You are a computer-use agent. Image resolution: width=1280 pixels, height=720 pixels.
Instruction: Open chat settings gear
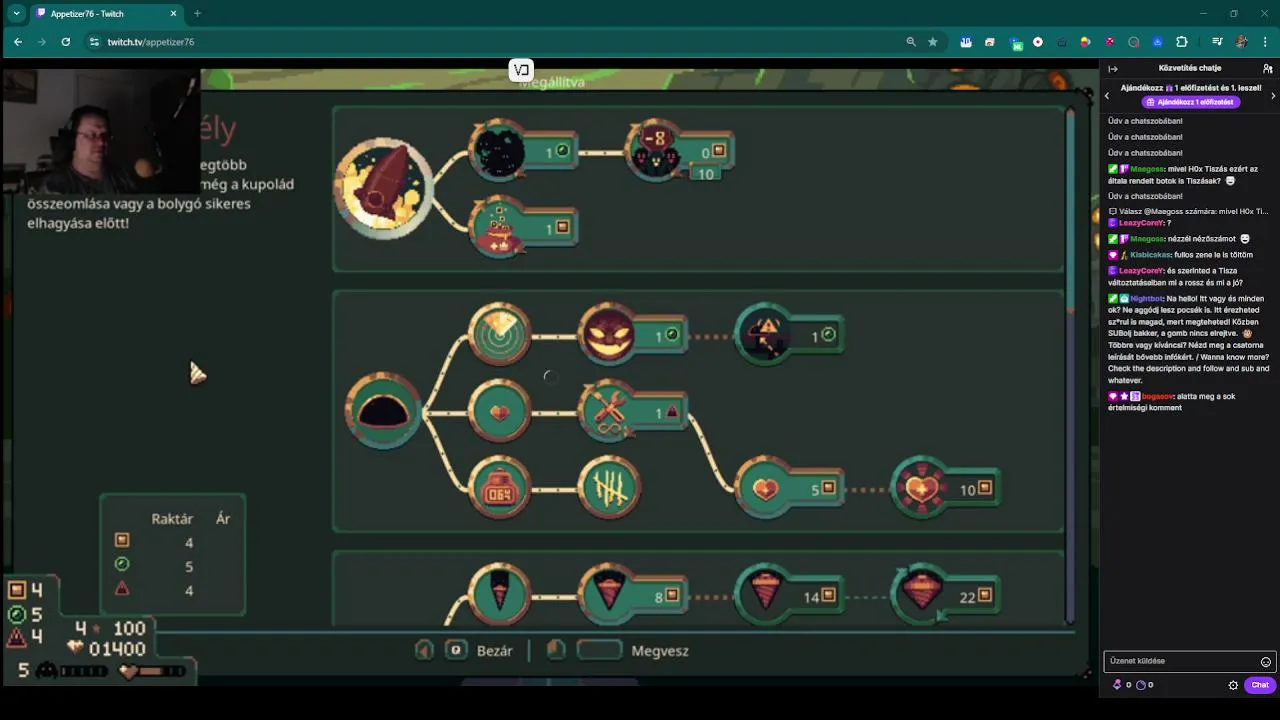pos(1233,685)
